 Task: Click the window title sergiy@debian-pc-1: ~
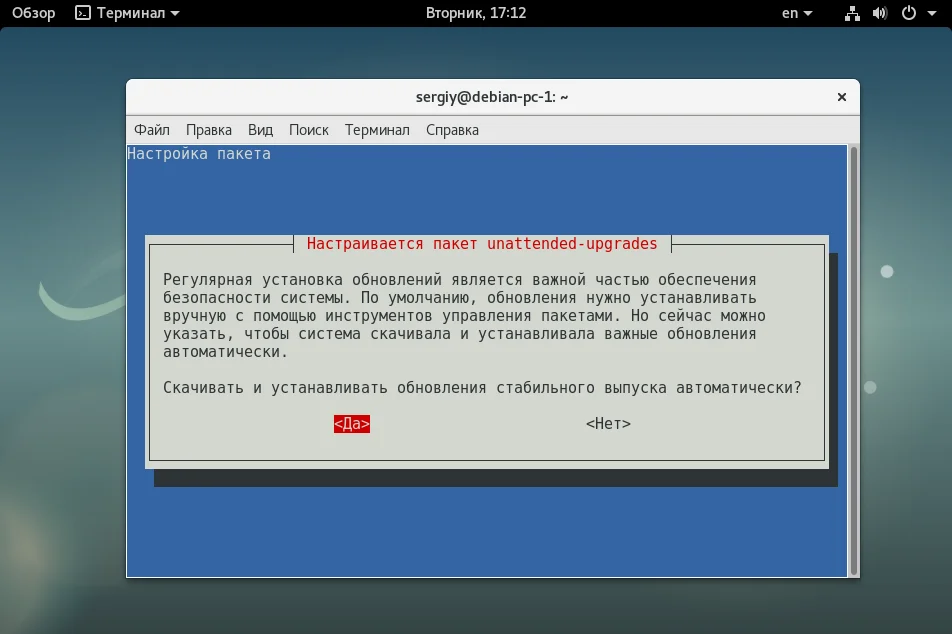click(x=492, y=97)
